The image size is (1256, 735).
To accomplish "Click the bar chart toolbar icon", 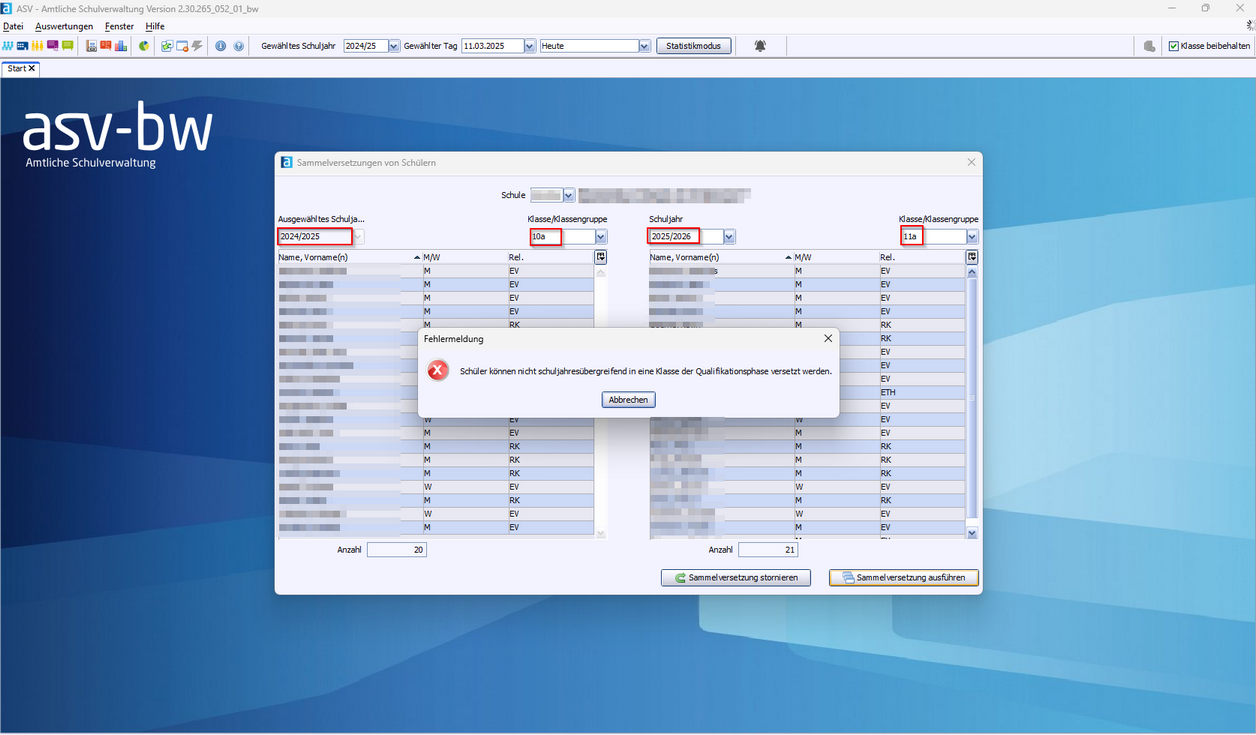I will click(121, 46).
